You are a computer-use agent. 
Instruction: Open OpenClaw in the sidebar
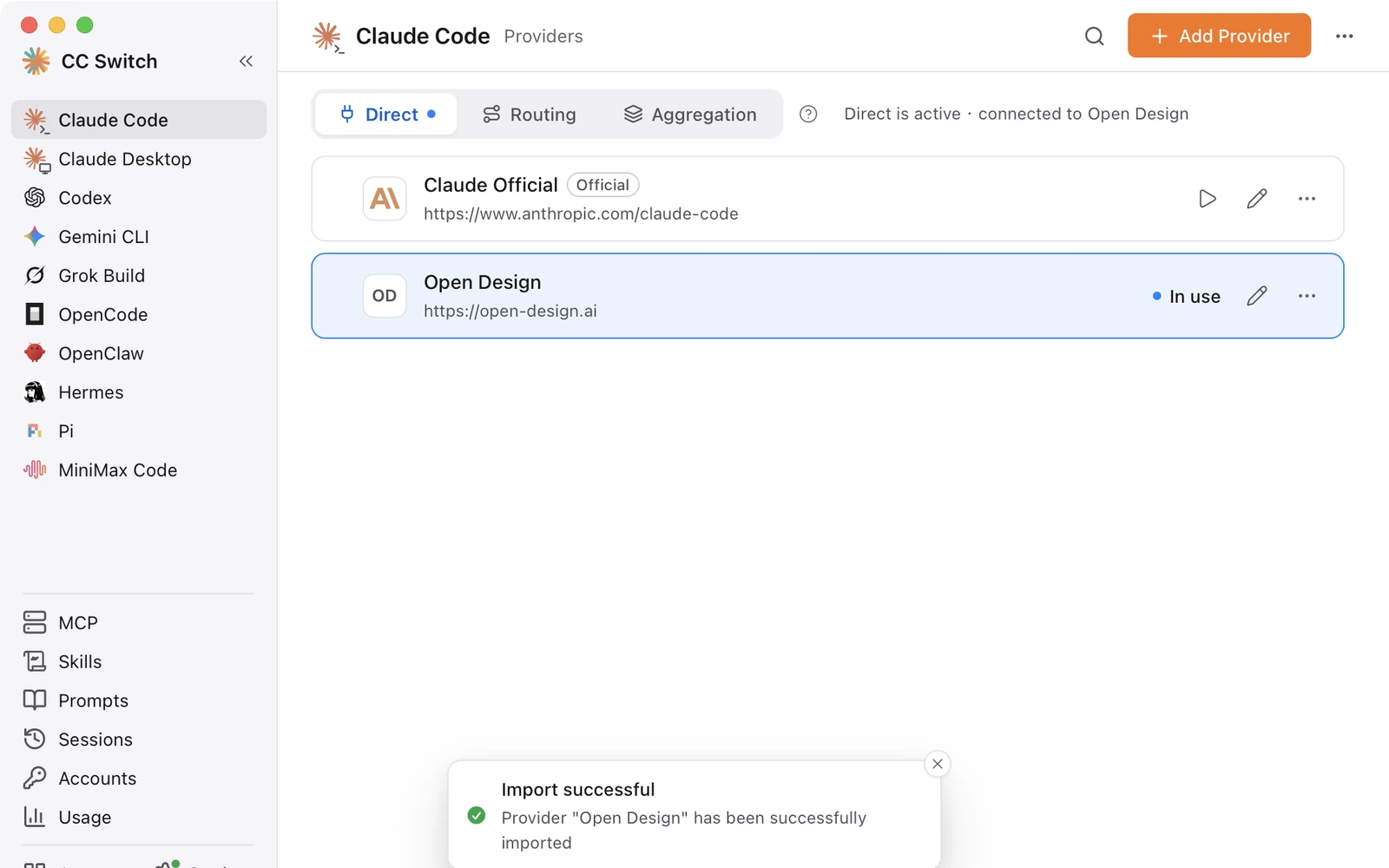click(139, 353)
